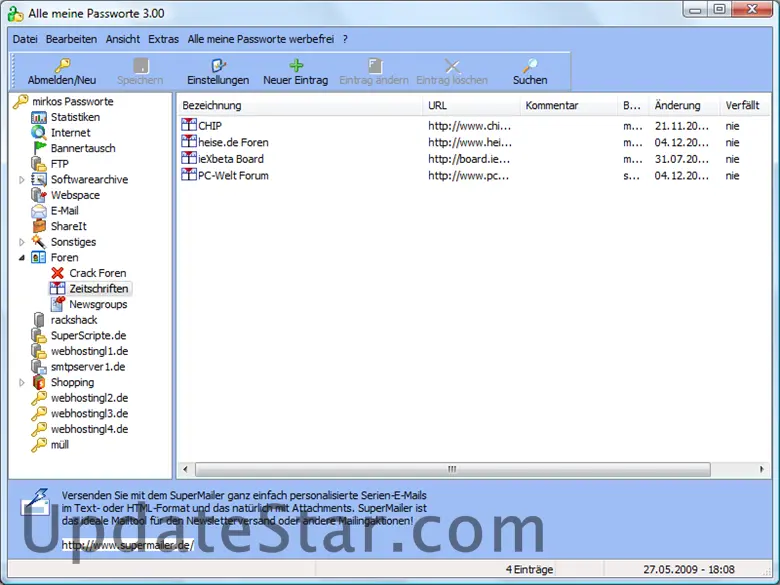Click the greyed-out Speichern toolbar icon
The height and width of the screenshot is (585, 780).
[x=141, y=65]
